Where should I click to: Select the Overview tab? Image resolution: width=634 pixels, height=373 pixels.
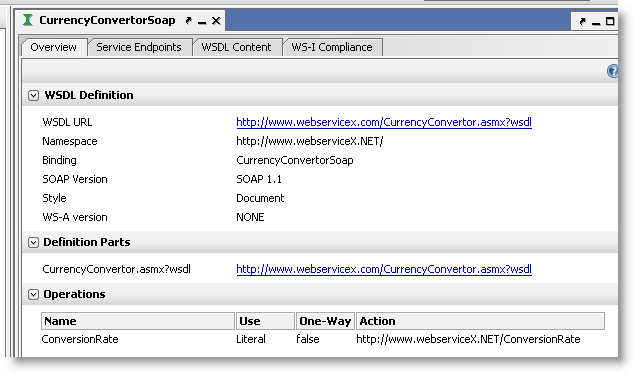tap(53, 47)
